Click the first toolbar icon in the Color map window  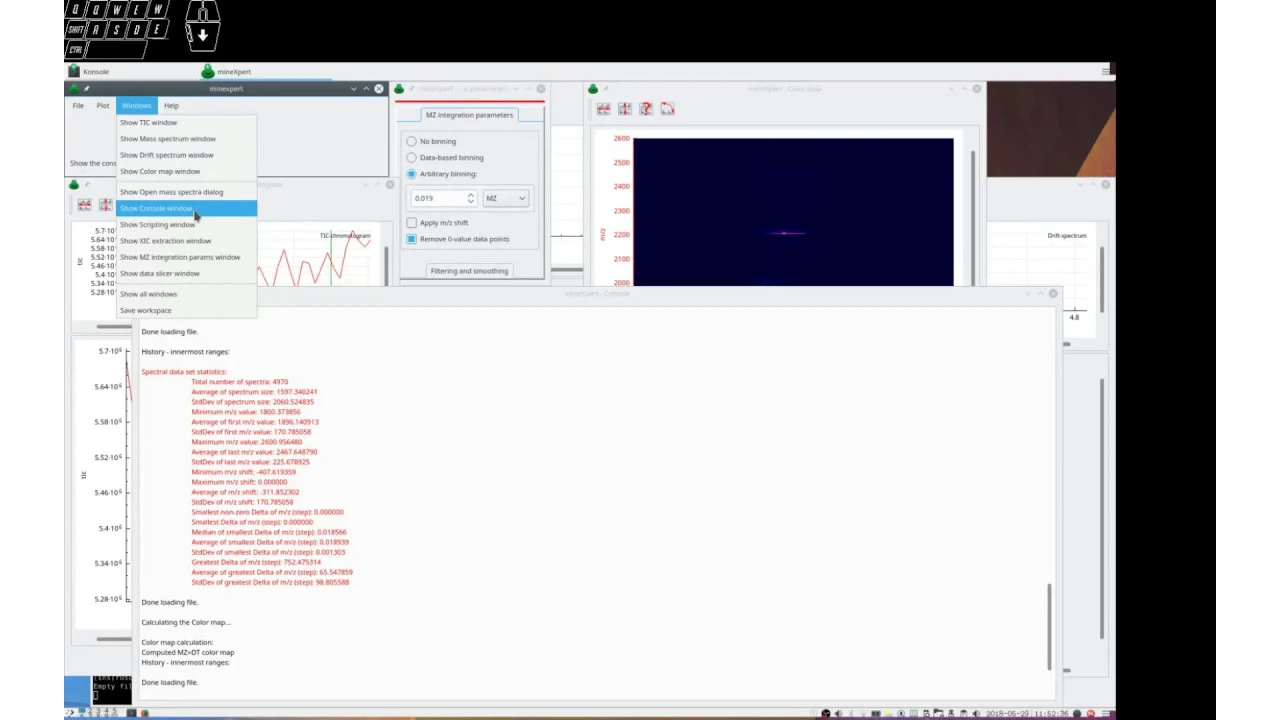coord(603,109)
